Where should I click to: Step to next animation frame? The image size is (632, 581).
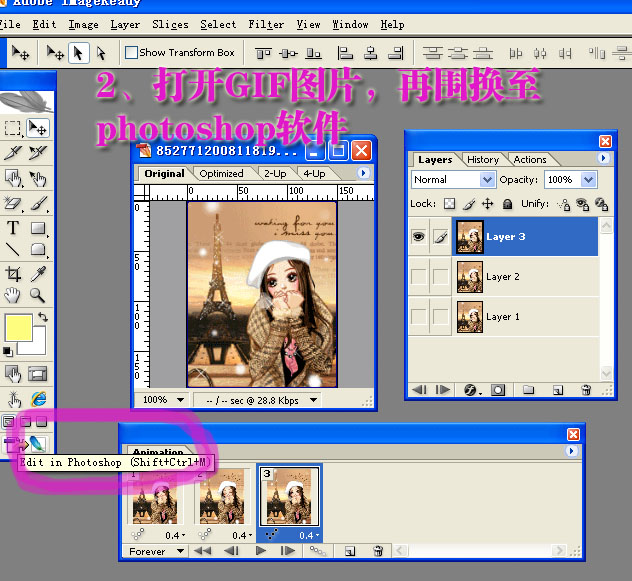(x=288, y=551)
